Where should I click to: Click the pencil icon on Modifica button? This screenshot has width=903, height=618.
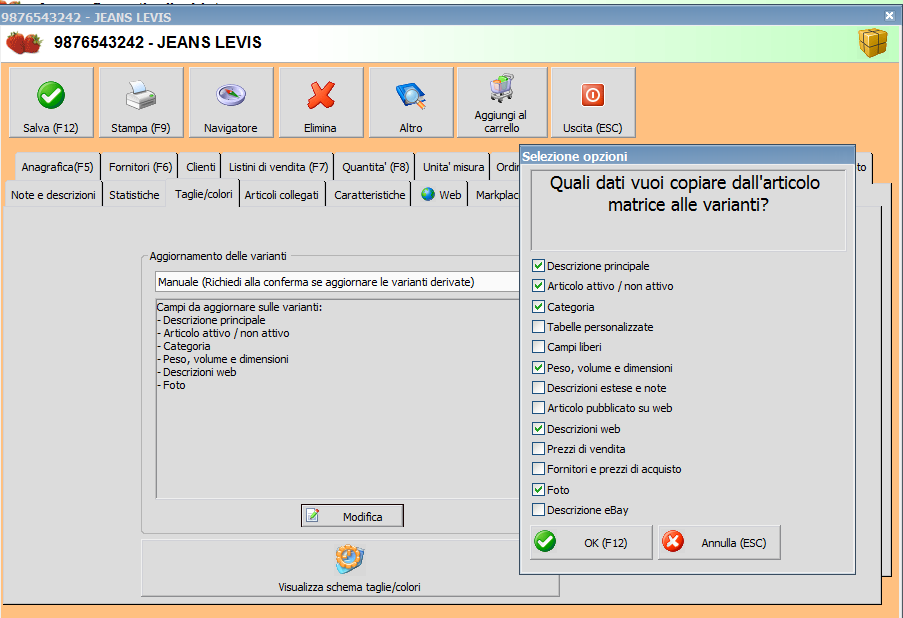313,515
